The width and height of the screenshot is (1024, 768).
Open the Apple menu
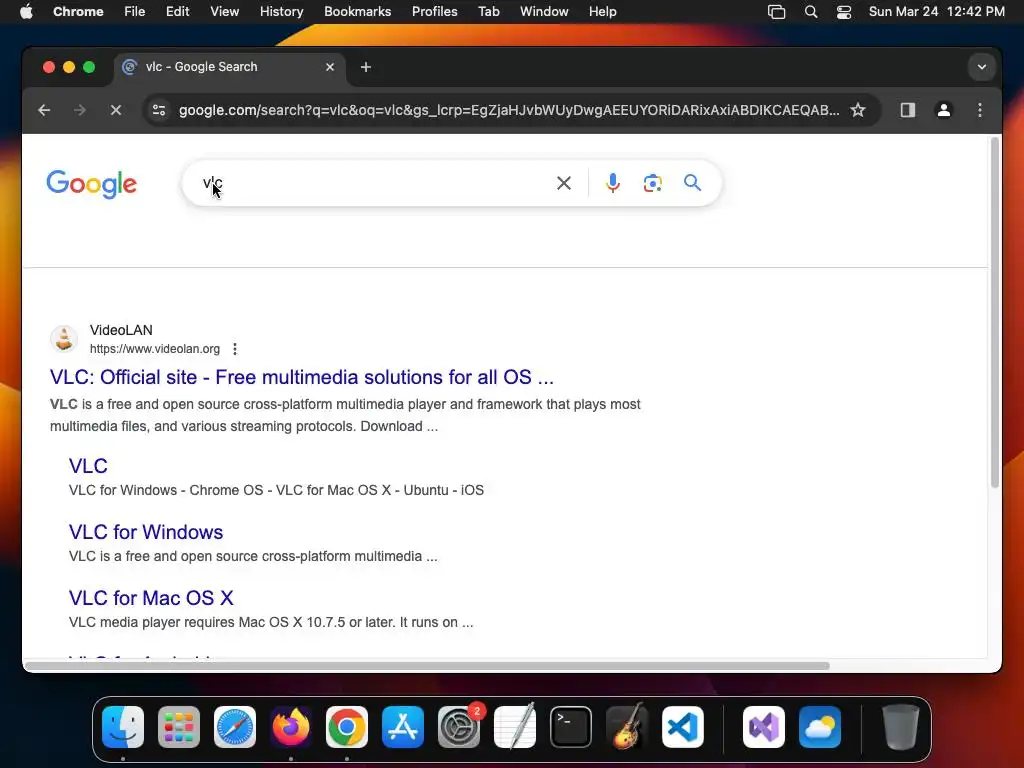26,12
